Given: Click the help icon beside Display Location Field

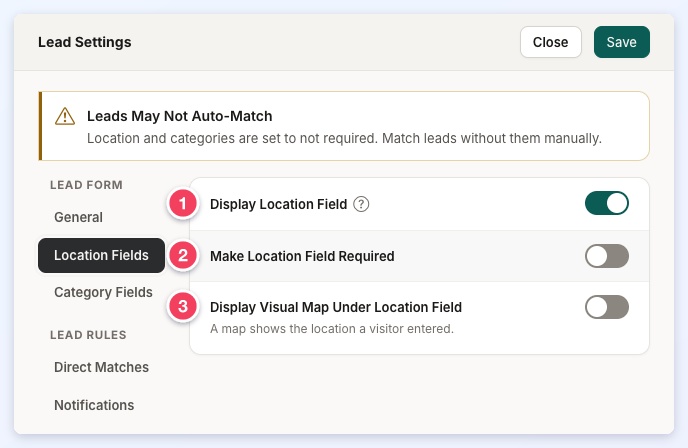Looking at the screenshot, I should (x=361, y=204).
